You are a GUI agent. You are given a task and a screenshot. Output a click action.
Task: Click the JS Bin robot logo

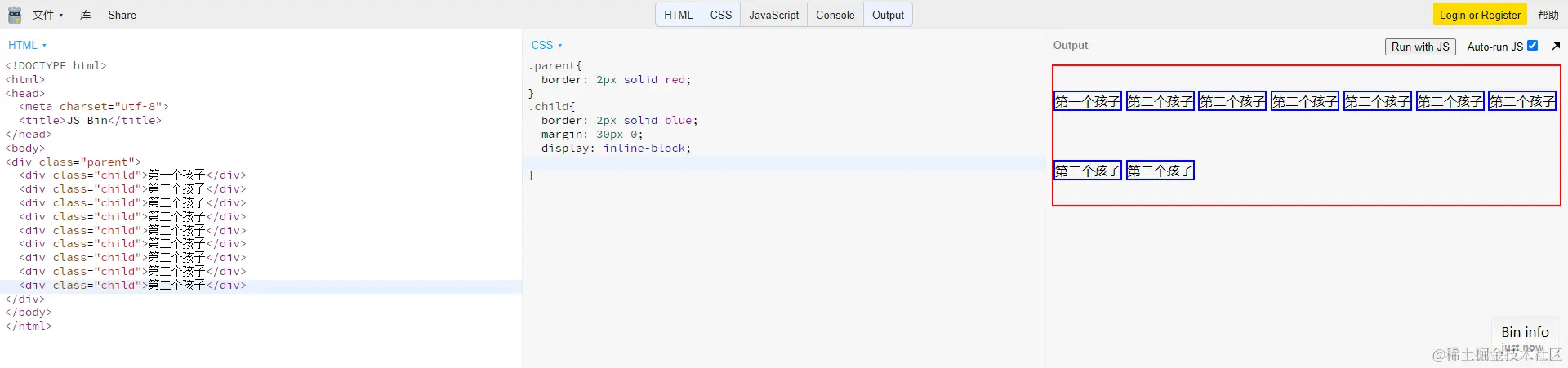[15, 15]
